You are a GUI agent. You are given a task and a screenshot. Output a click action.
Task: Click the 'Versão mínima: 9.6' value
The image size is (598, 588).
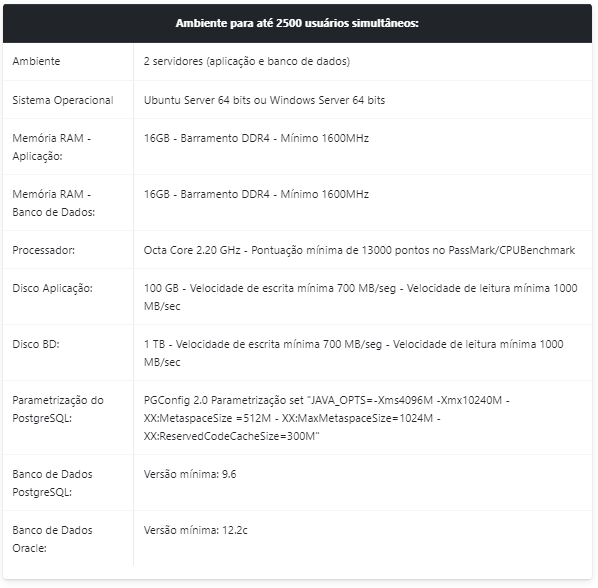coord(190,474)
